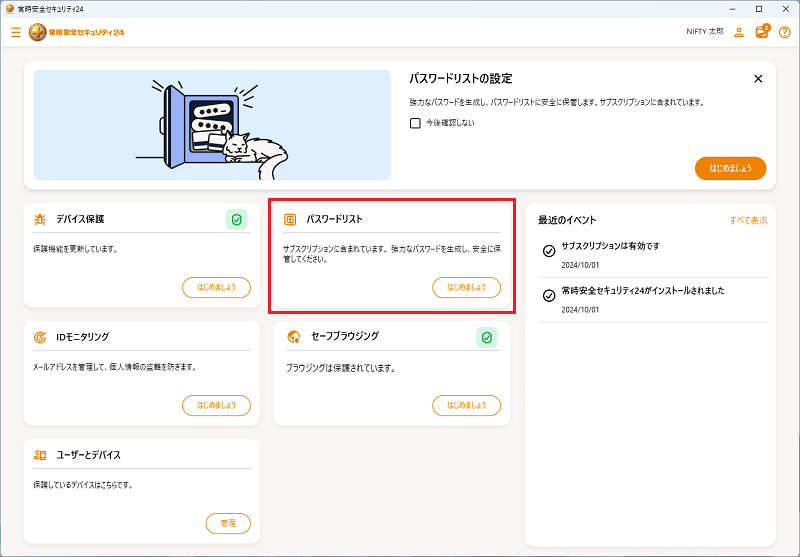Click ブラウジングは保護されています status text
This screenshot has width=800, height=557.
(341, 368)
